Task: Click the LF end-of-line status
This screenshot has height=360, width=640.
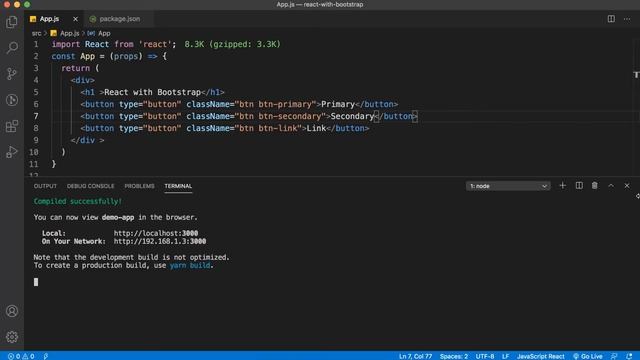Action: [505, 356]
